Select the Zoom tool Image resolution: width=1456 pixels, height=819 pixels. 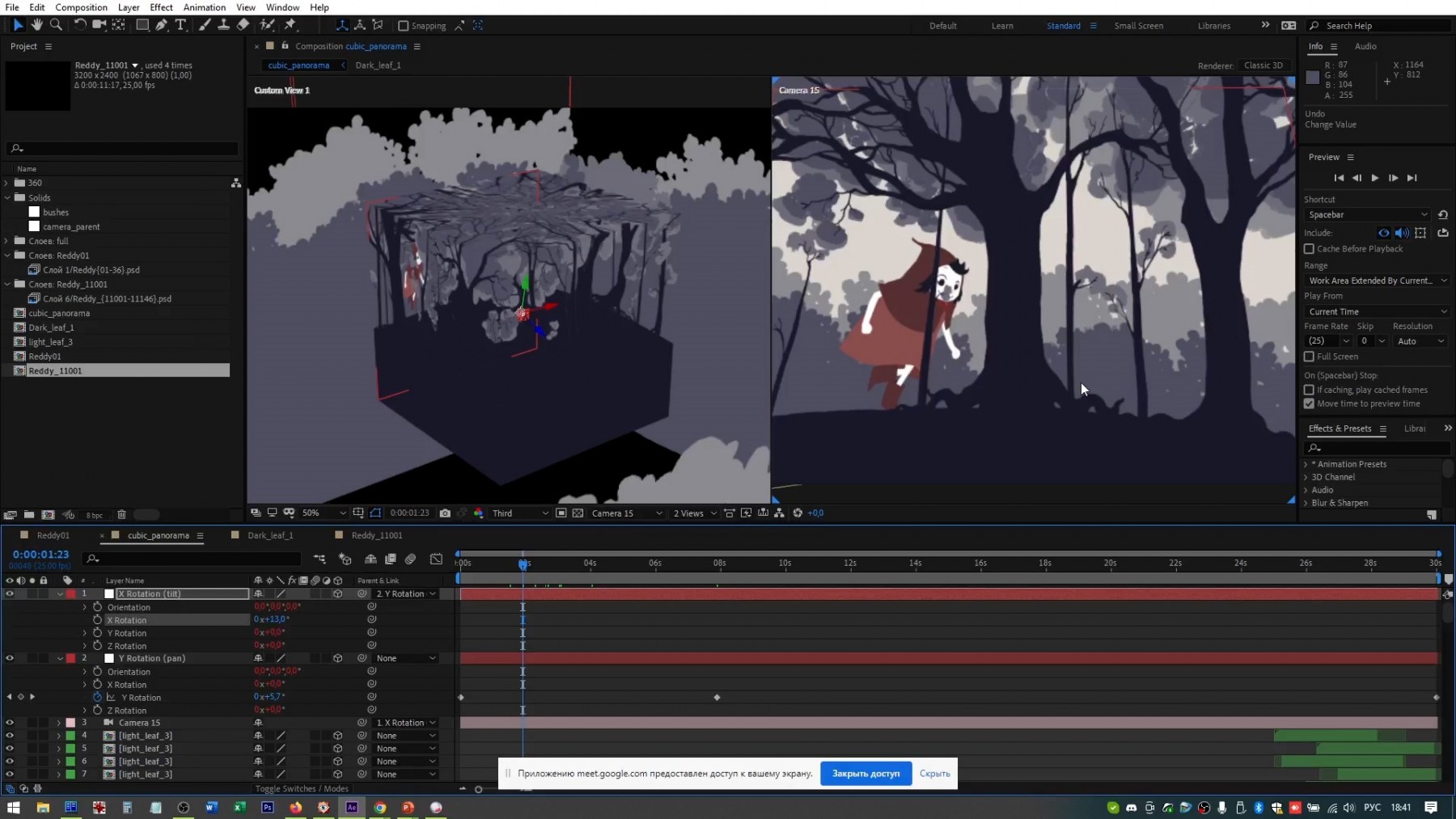pyautogui.click(x=56, y=25)
